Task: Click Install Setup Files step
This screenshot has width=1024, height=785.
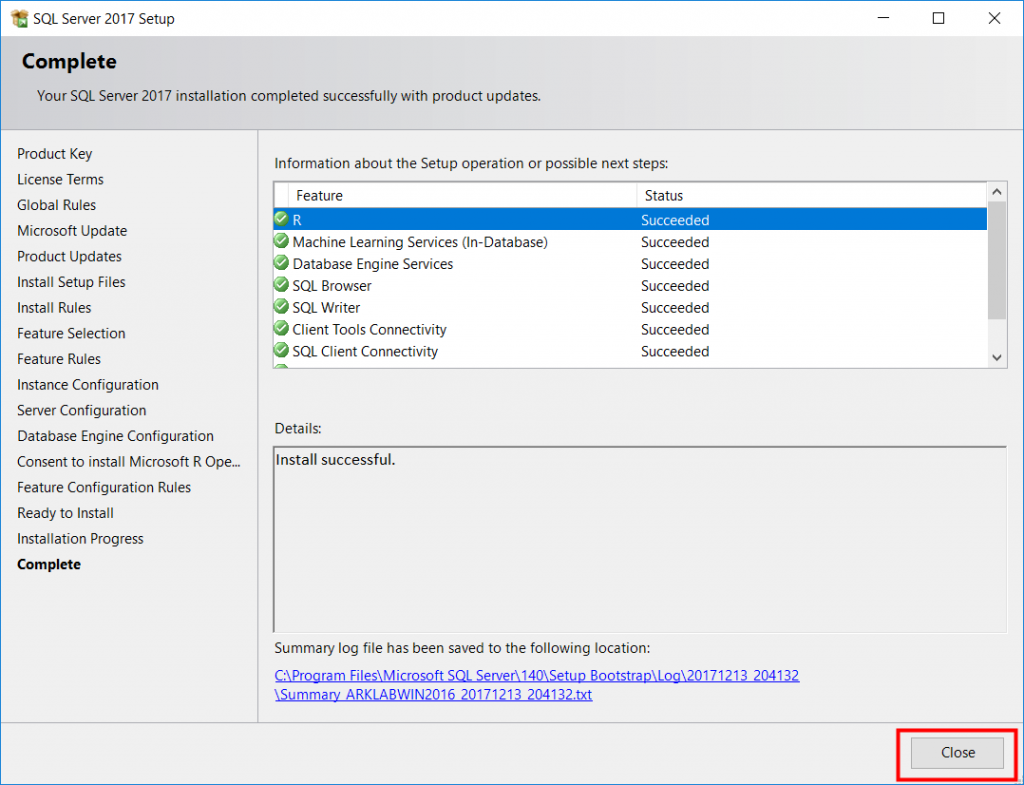Action: [71, 281]
